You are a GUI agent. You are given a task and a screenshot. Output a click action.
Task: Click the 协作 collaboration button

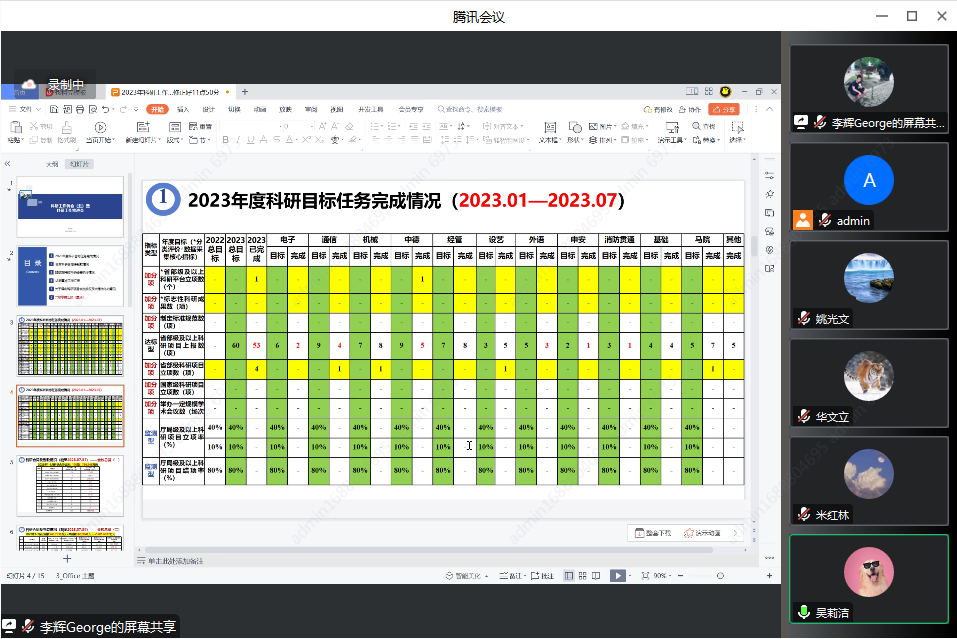point(692,109)
